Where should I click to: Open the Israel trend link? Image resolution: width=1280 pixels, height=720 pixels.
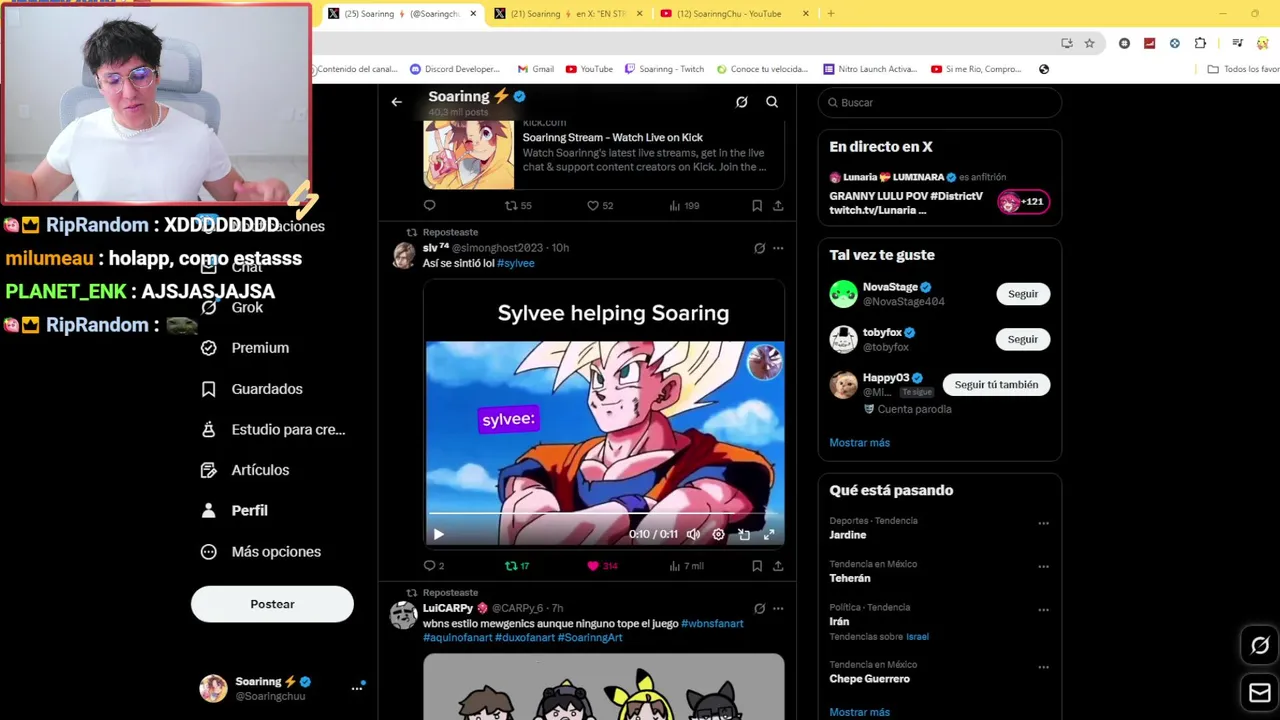[917, 637]
